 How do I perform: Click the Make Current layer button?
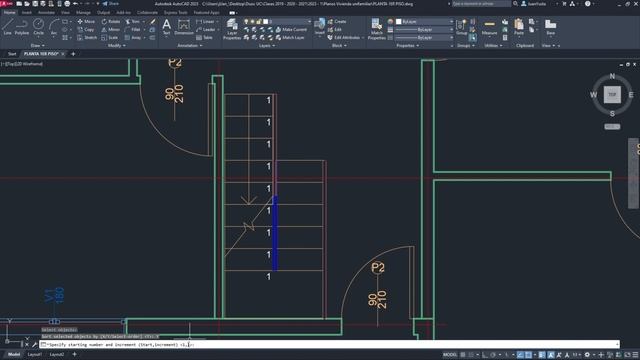[x=291, y=29]
